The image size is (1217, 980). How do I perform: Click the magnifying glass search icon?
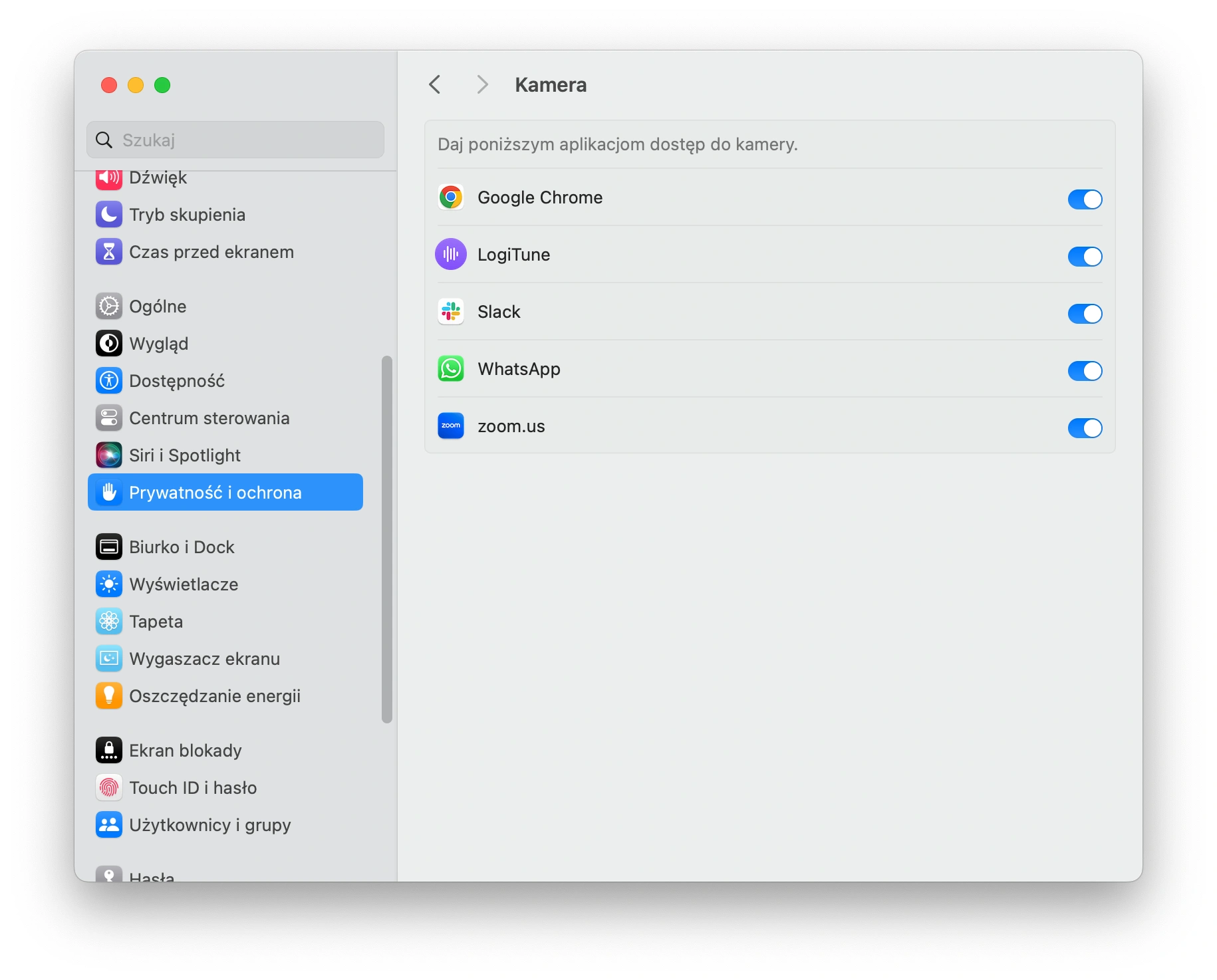coord(104,140)
